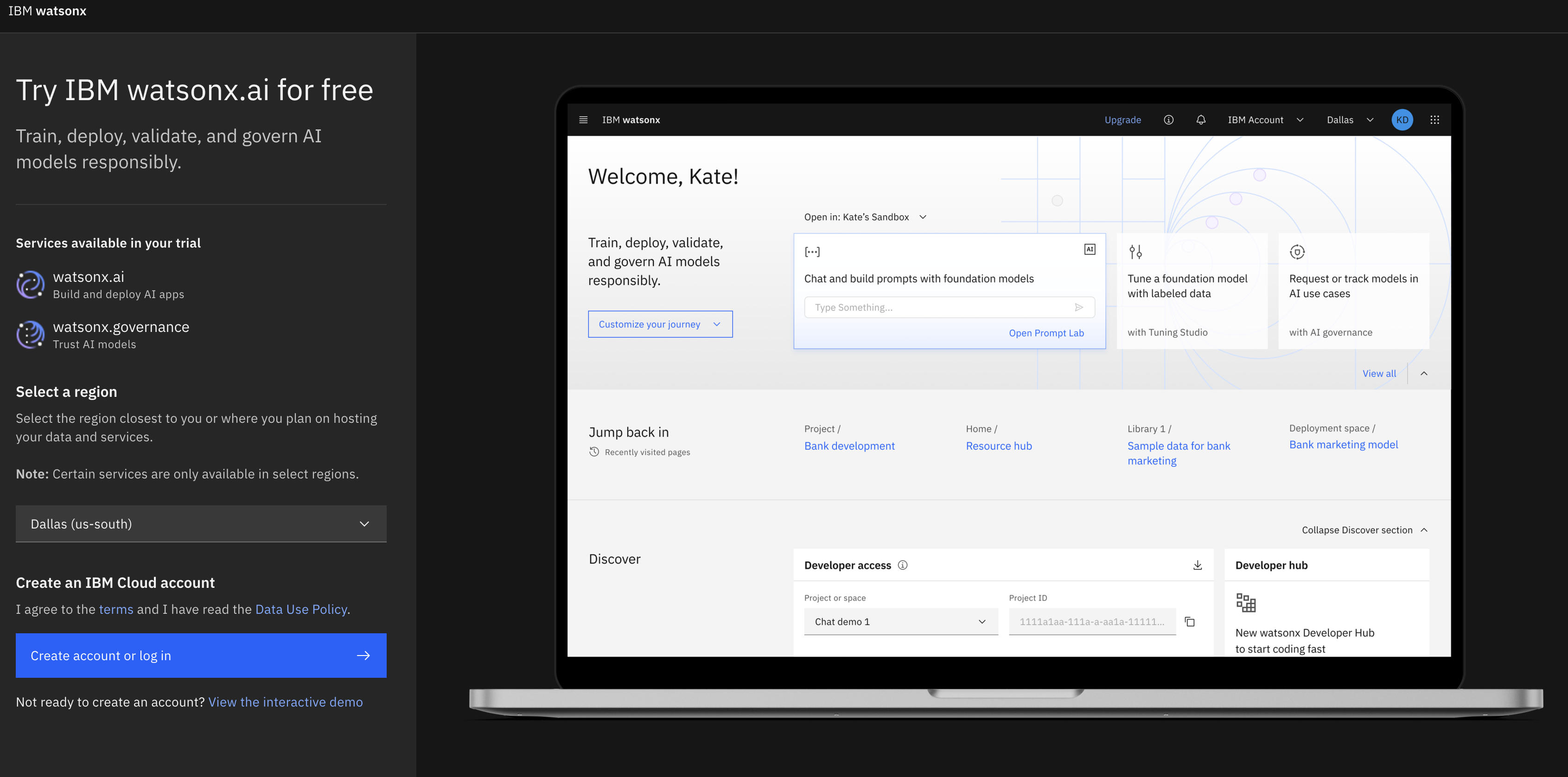Click the watsonx.governance service logo

[x=31, y=335]
